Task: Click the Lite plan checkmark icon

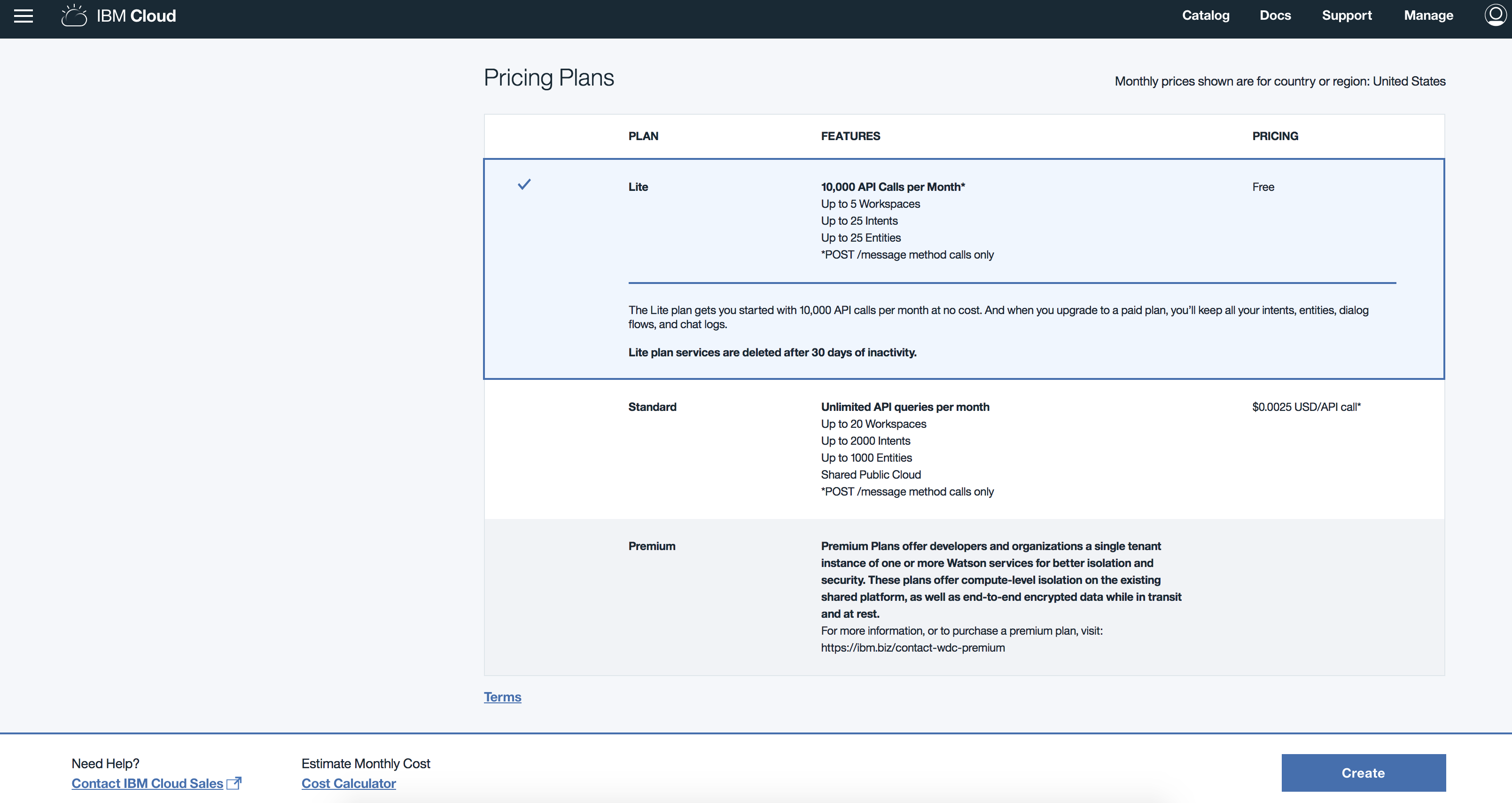Action: pos(524,184)
